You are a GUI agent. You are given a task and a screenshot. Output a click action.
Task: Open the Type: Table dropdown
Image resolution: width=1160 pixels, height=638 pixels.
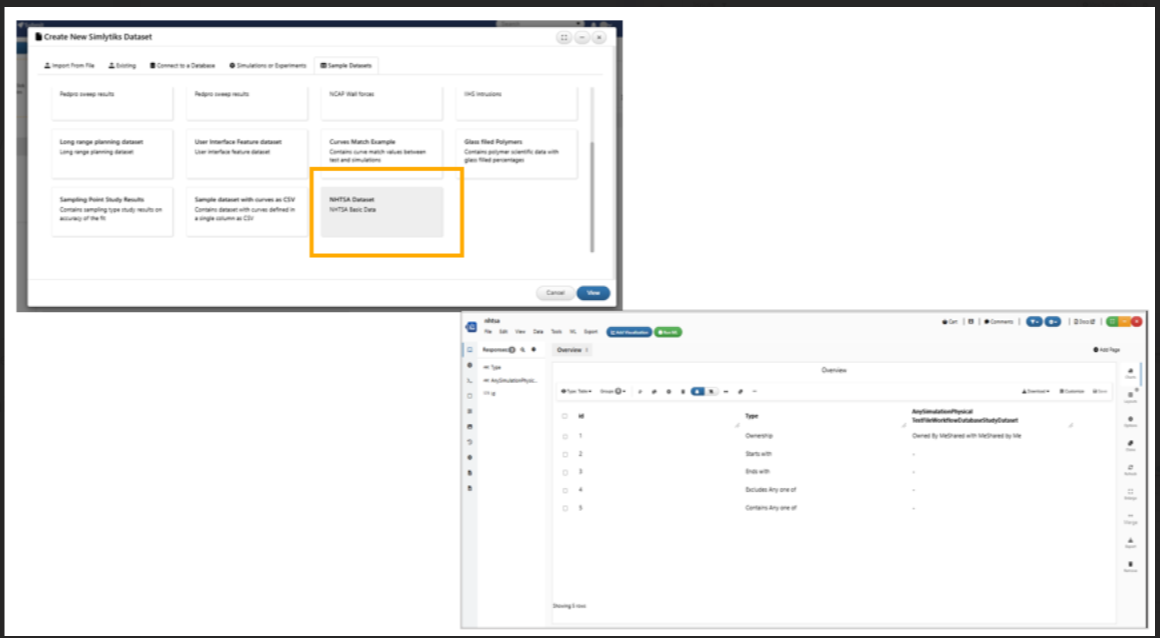(576, 392)
